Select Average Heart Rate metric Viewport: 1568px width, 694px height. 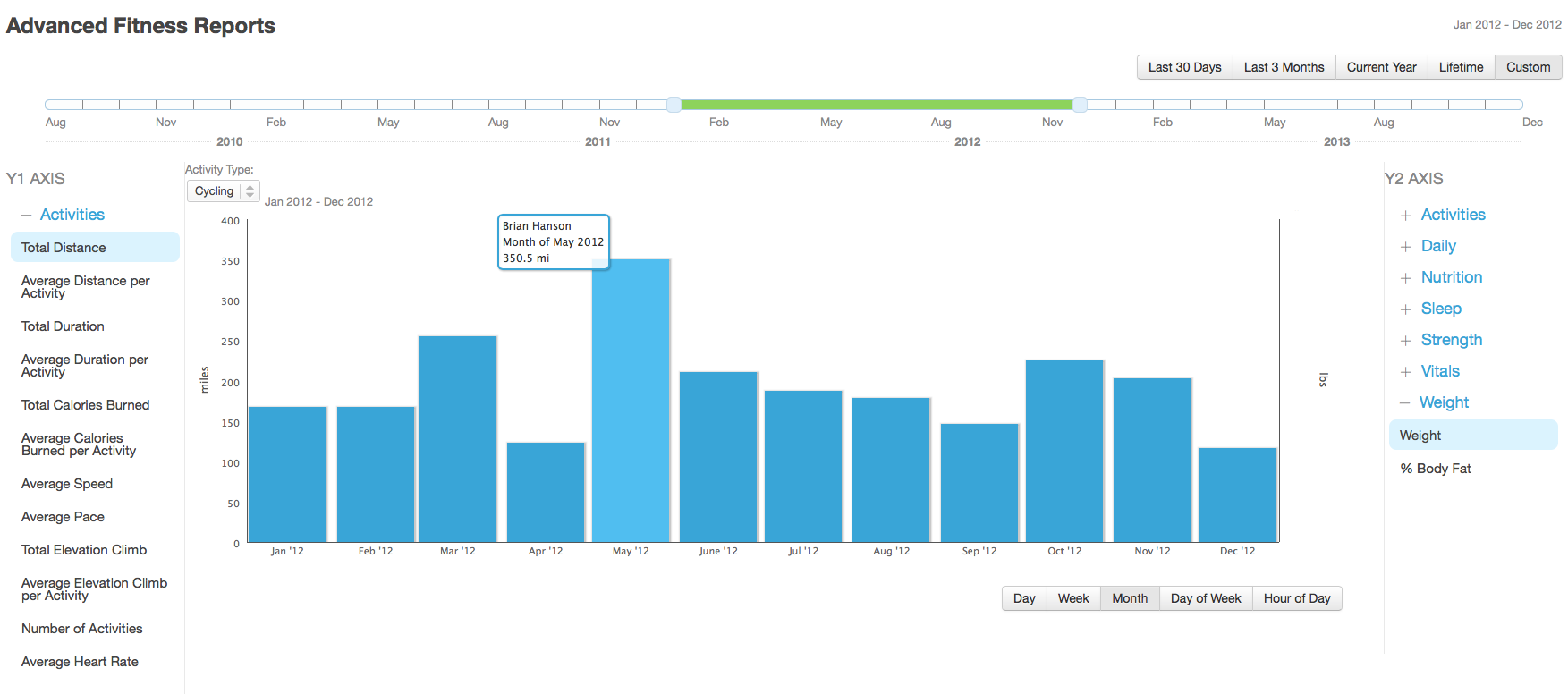[x=80, y=662]
